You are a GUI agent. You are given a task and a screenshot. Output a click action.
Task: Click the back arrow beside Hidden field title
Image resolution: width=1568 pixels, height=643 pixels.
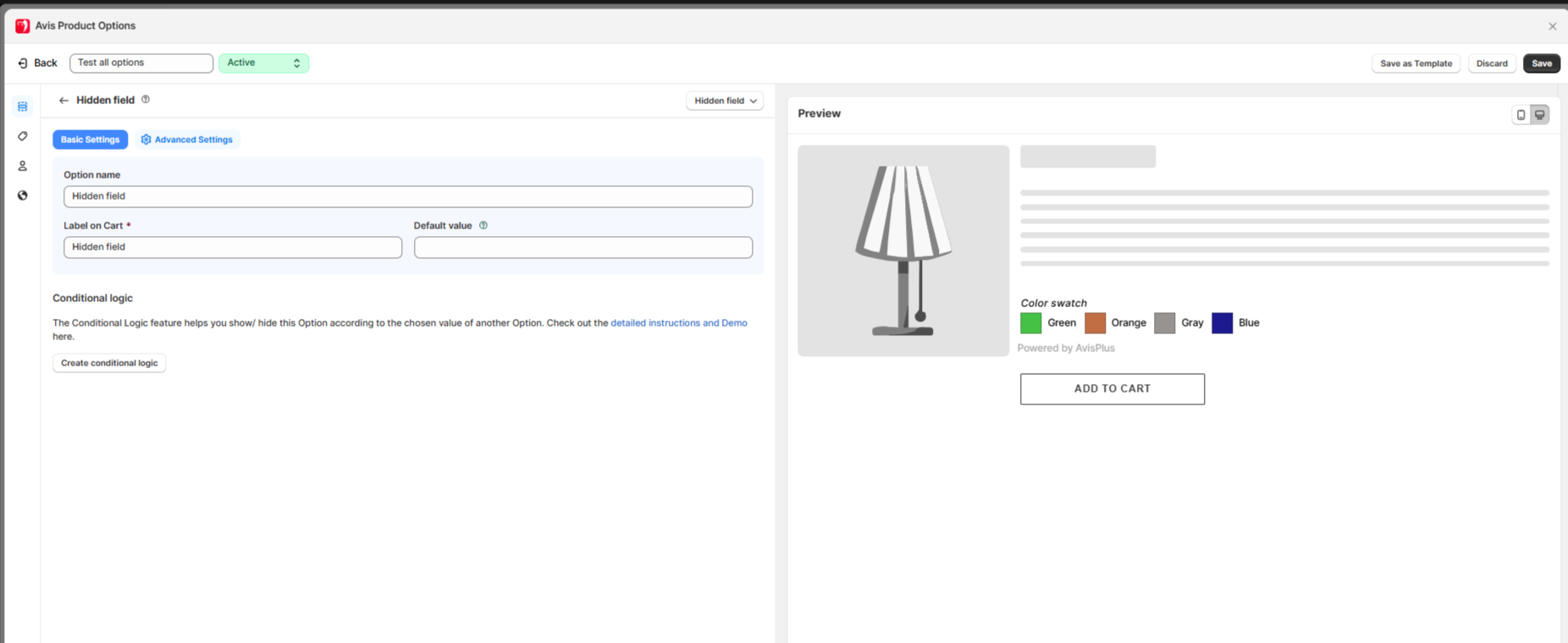click(x=63, y=101)
